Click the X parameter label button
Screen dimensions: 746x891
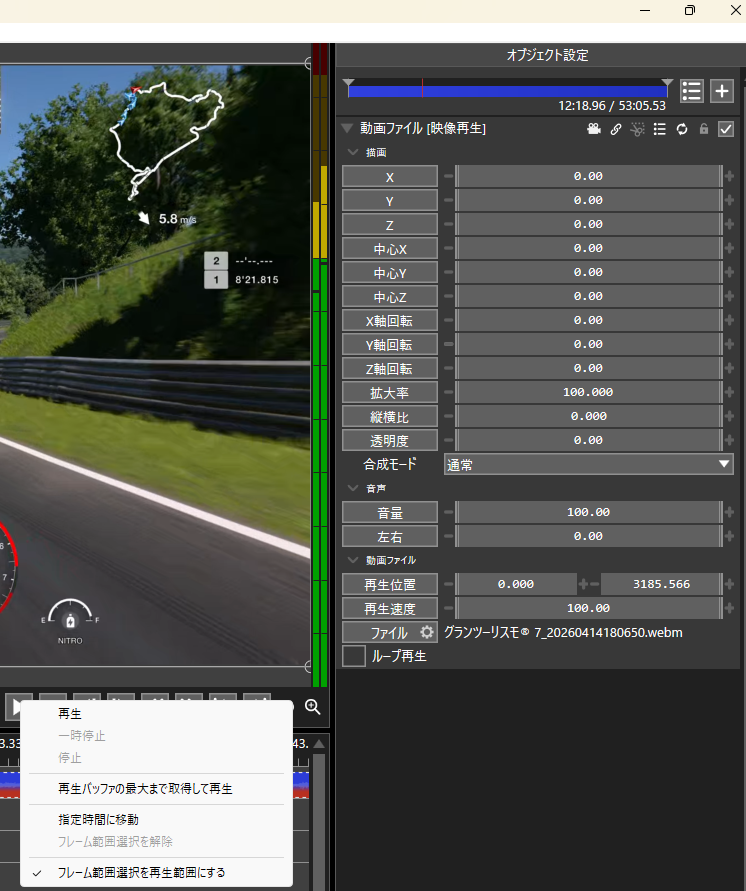[390, 176]
